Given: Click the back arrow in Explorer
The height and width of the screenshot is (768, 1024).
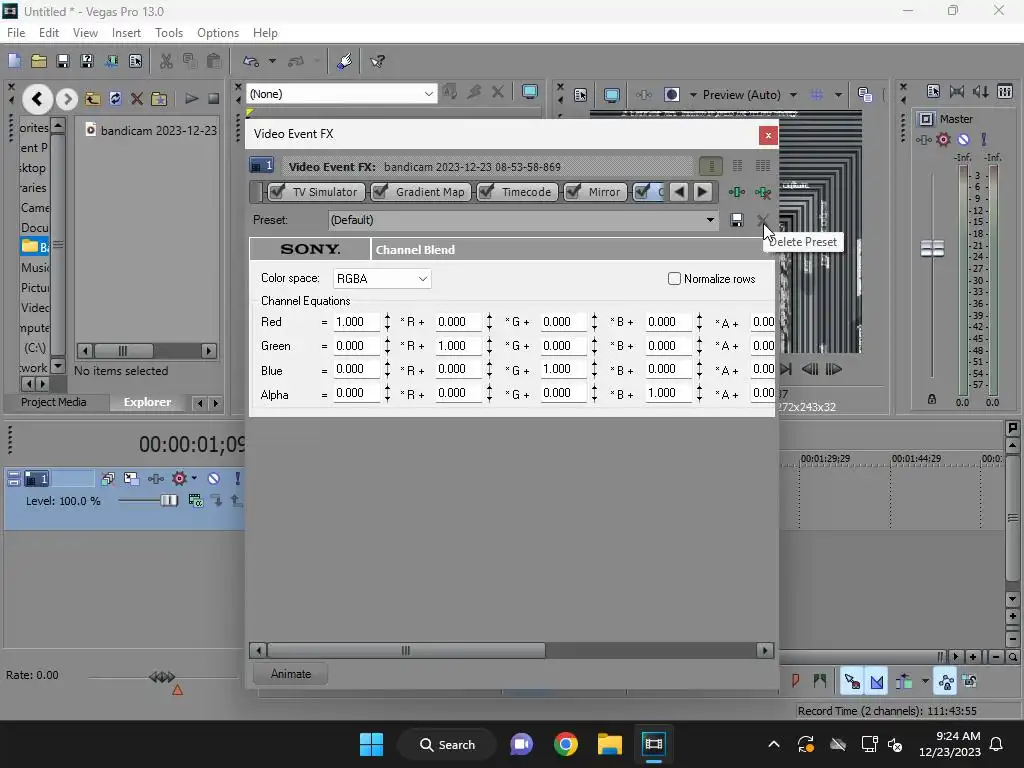Looking at the screenshot, I should coord(37,99).
